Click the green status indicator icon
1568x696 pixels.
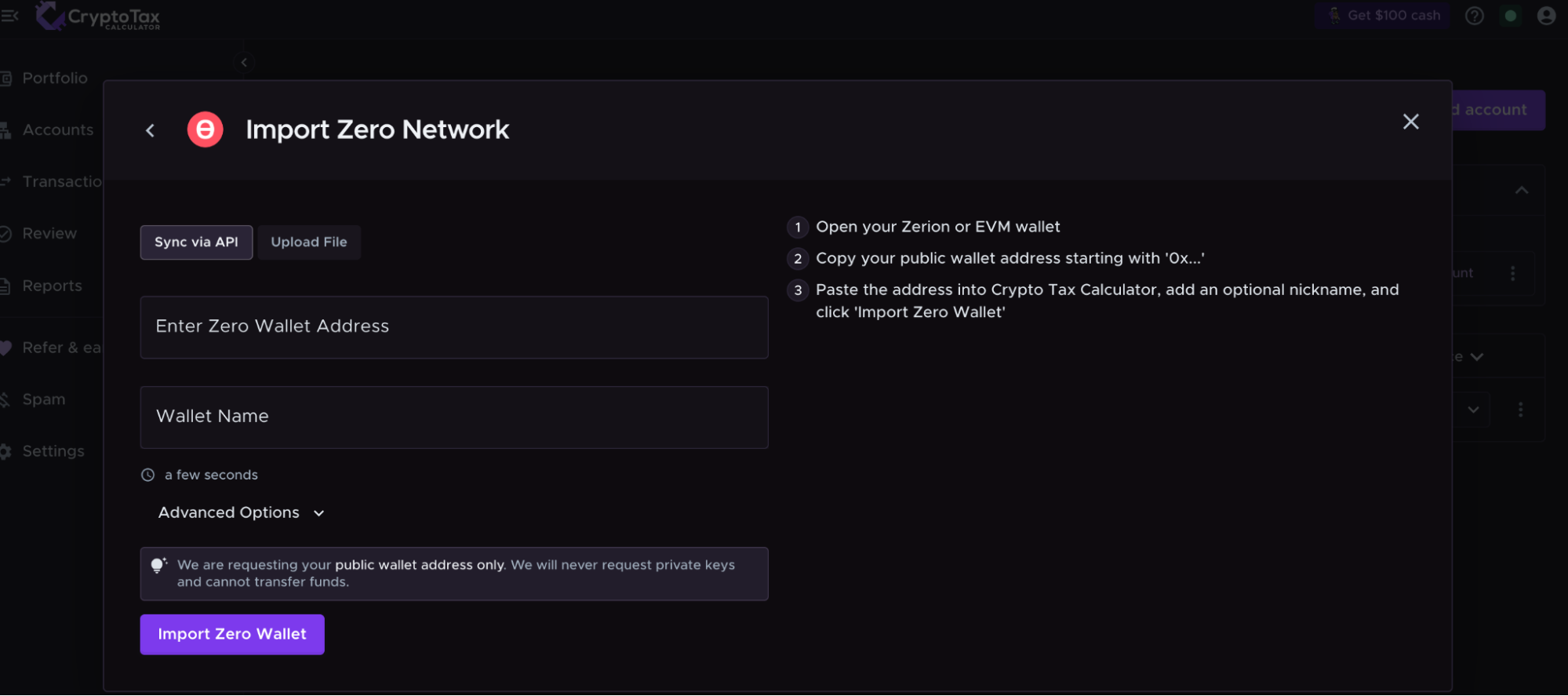(1510, 16)
